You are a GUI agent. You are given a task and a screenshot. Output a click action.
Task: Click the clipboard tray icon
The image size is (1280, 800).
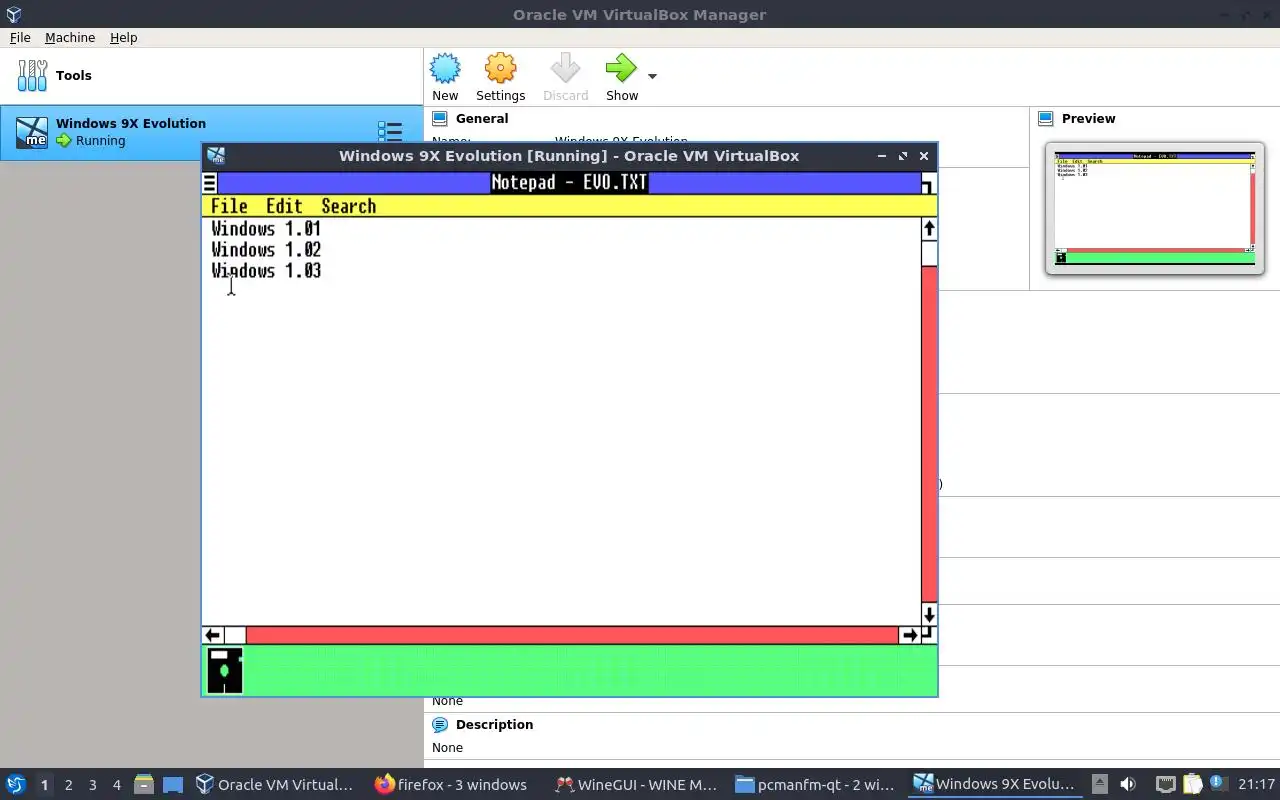point(1192,785)
